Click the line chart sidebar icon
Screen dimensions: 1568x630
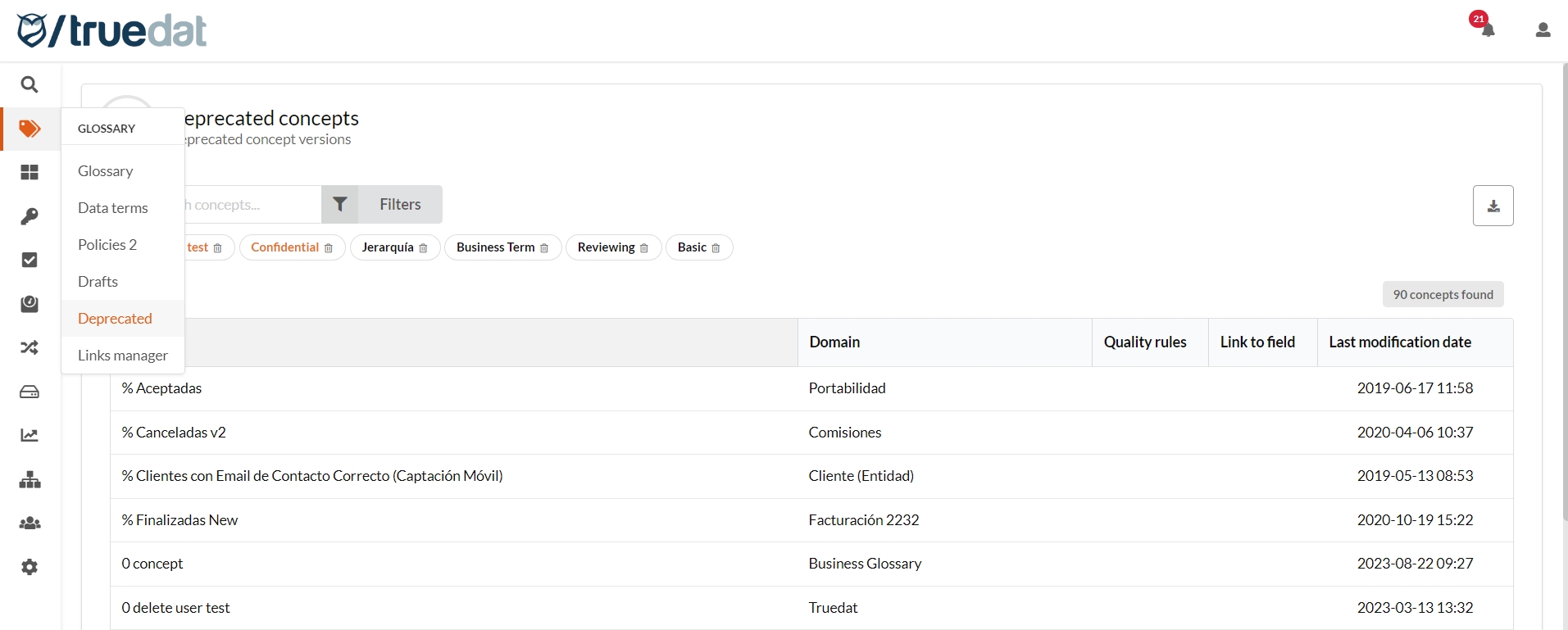pyautogui.click(x=30, y=435)
